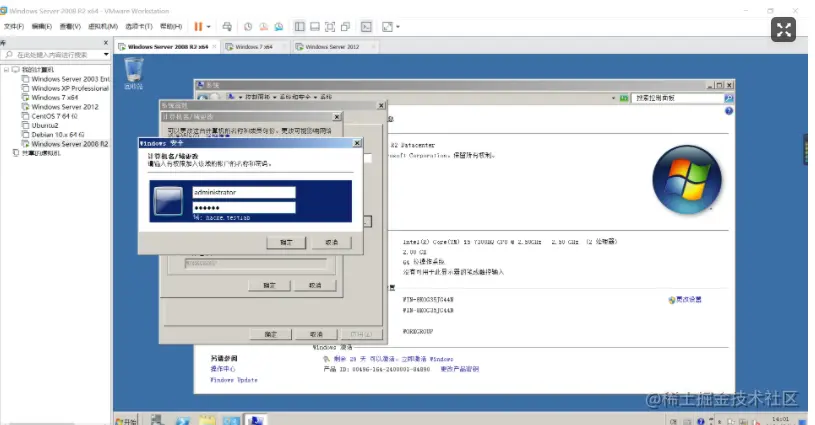The width and height of the screenshot is (815, 425).
Task: Open the 虚拟机(M) menu
Action: pyautogui.click(x=103, y=26)
